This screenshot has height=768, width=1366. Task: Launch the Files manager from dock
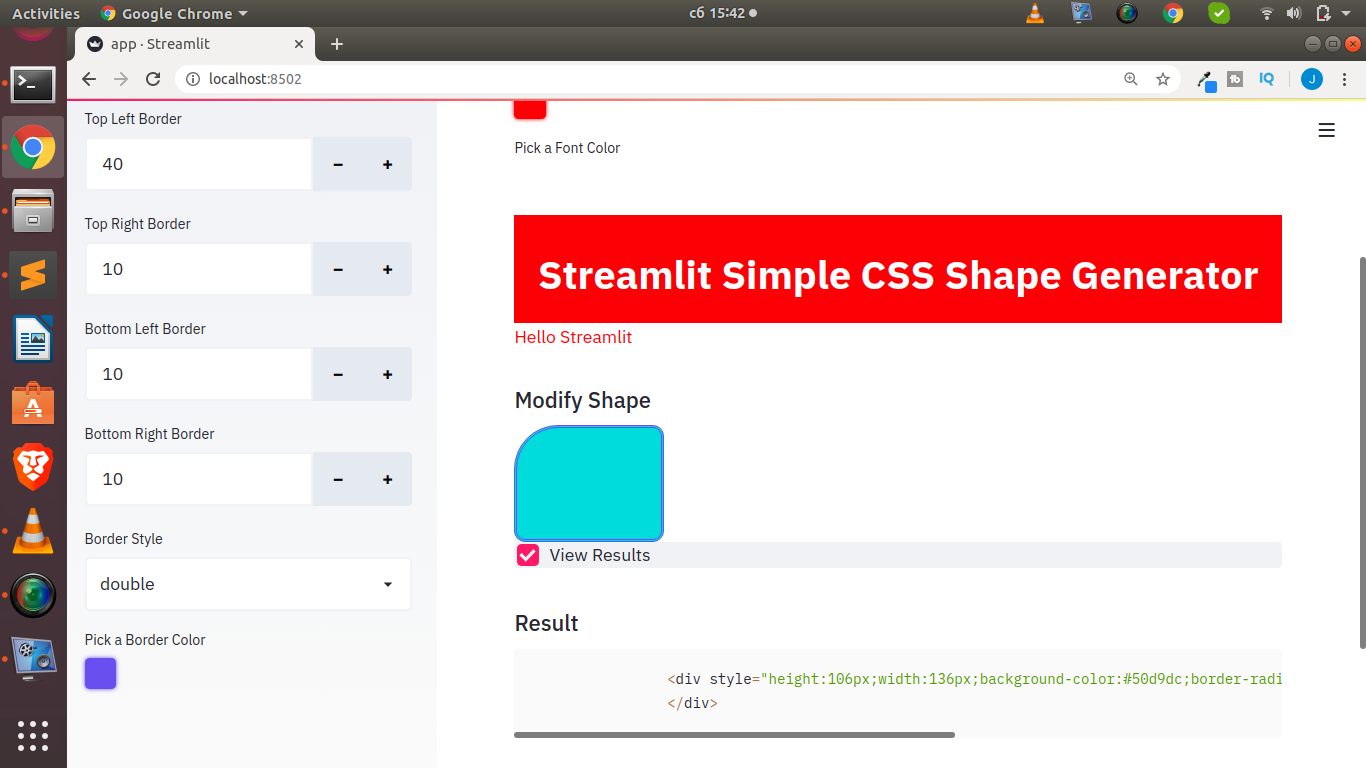(x=33, y=211)
